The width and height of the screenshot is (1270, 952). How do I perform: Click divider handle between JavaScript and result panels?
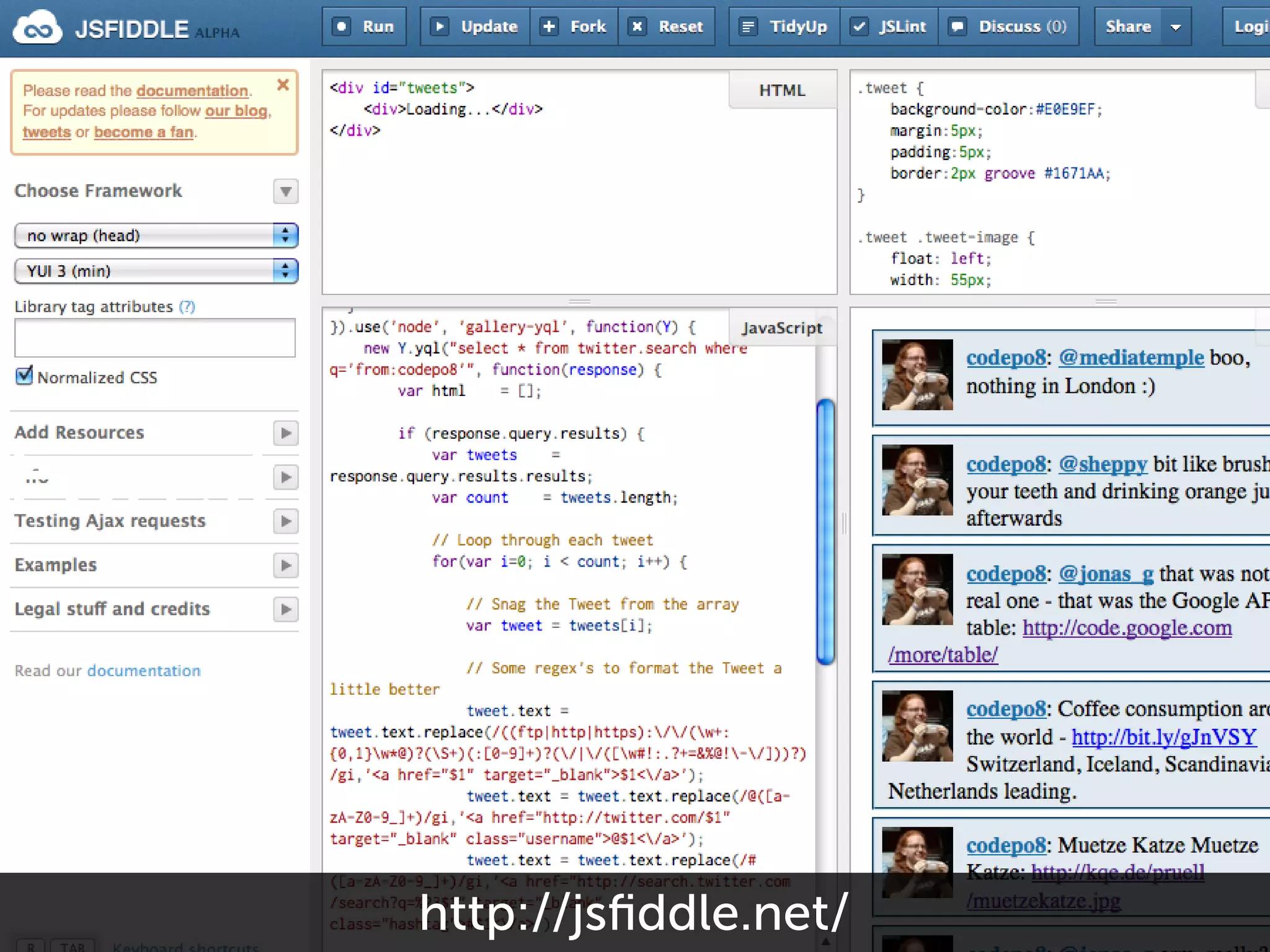843,523
